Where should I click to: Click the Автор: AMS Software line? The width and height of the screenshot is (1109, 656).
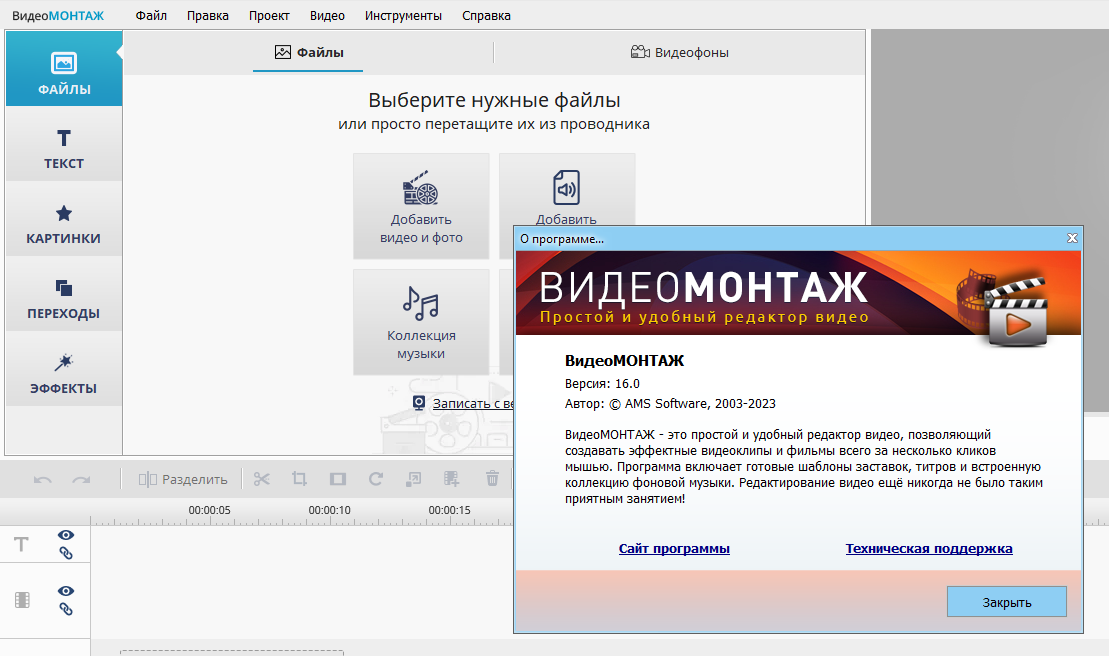[x=670, y=404]
